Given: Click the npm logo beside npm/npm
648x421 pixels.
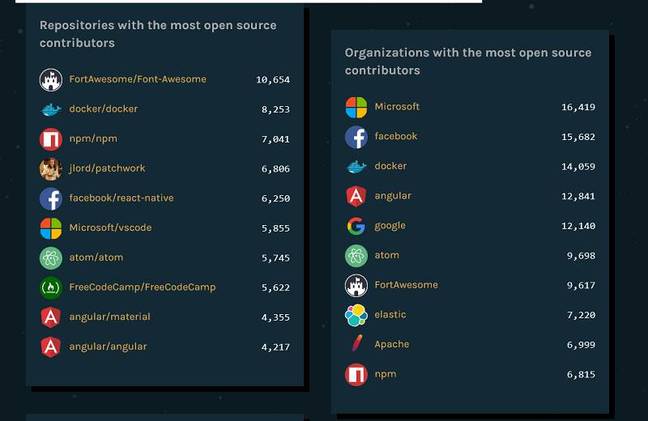Looking at the screenshot, I should (51, 139).
